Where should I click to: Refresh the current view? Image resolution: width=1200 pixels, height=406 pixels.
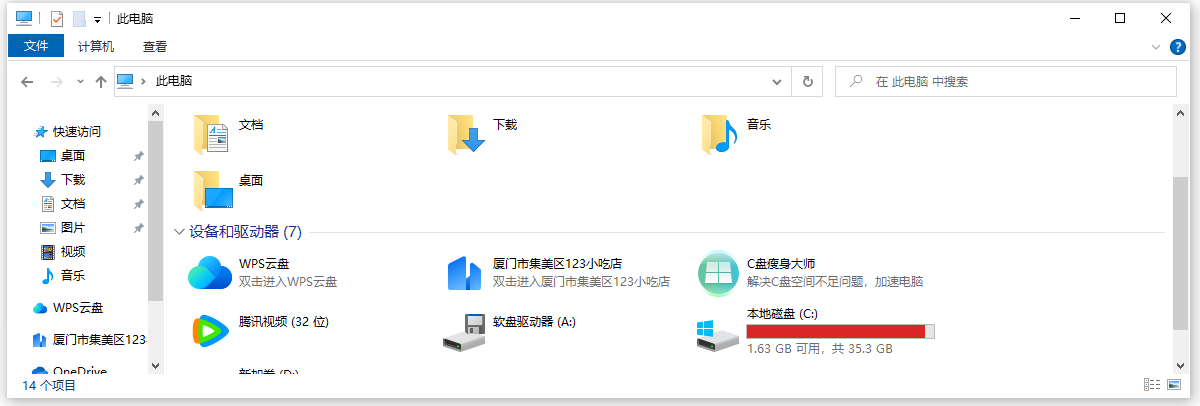pyautogui.click(x=808, y=81)
